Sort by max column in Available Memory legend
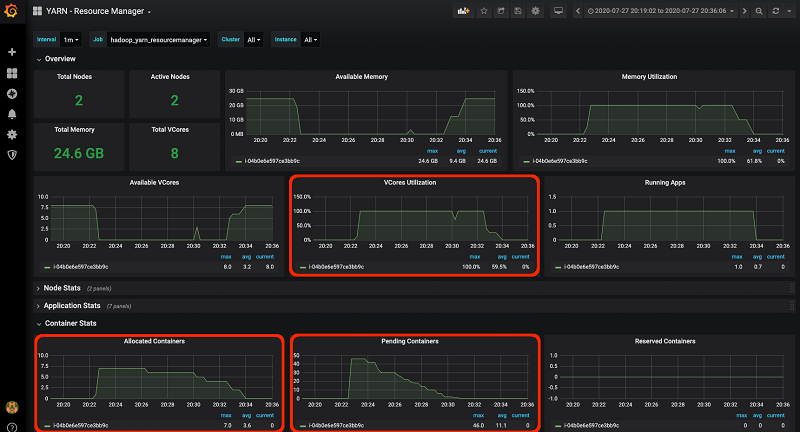Screen dimensions: 800x432 tap(432, 151)
